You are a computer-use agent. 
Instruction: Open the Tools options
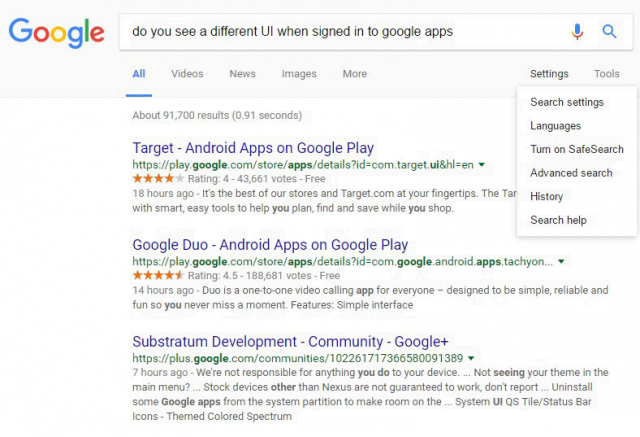pos(606,74)
